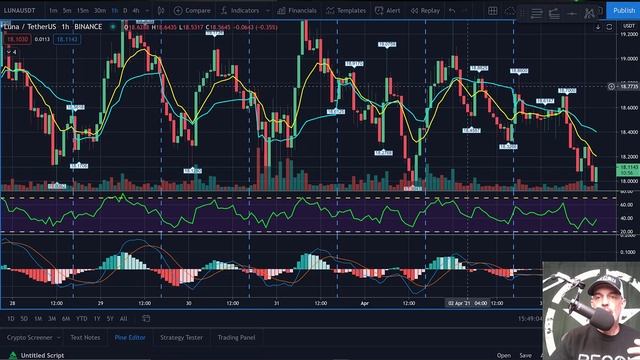640x360 pixels.
Task: Click the crosshair plus icon at 18.7735
Action: (611, 86)
